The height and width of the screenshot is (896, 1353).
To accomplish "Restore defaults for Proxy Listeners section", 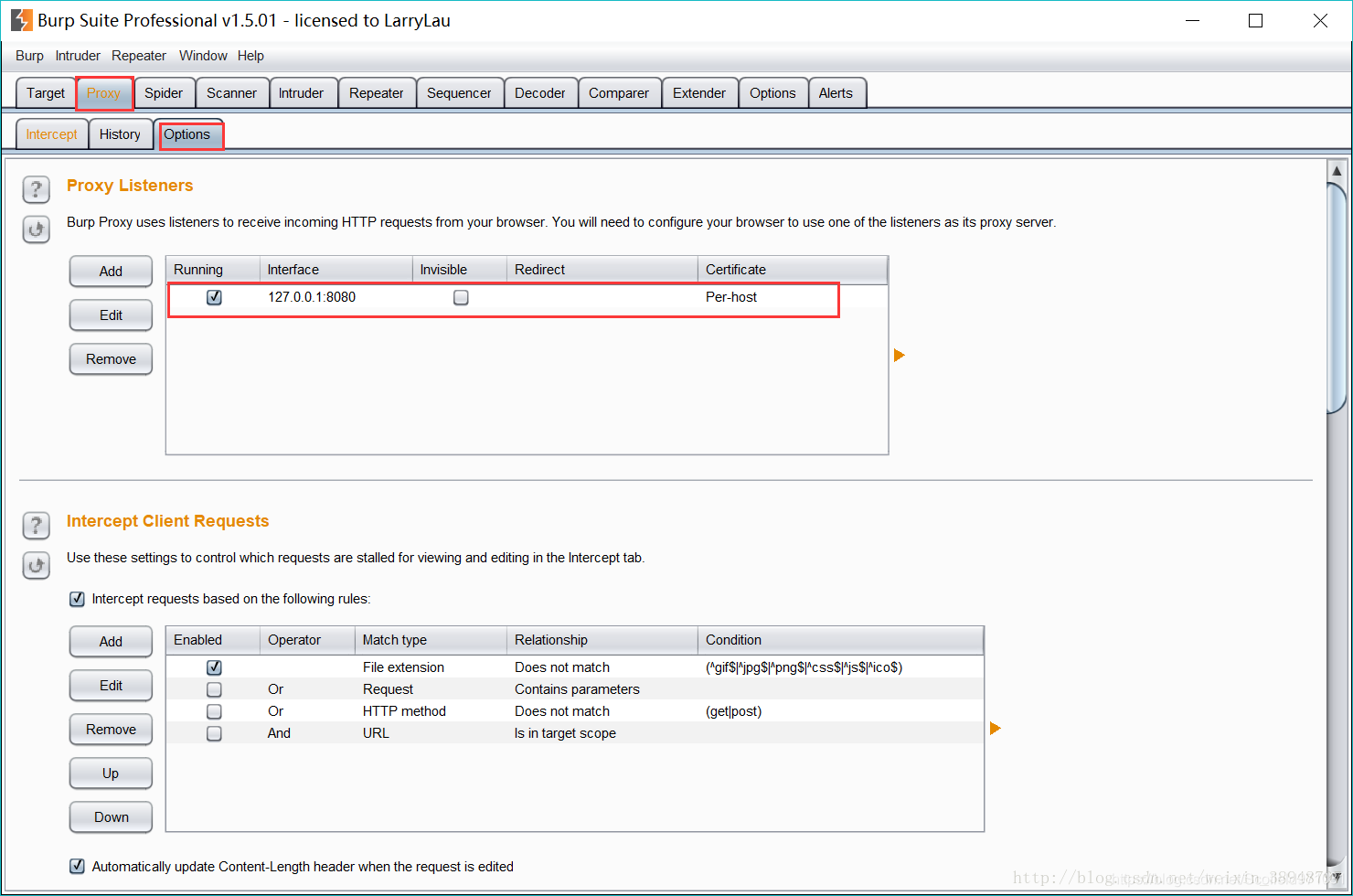I will click(36, 229).
